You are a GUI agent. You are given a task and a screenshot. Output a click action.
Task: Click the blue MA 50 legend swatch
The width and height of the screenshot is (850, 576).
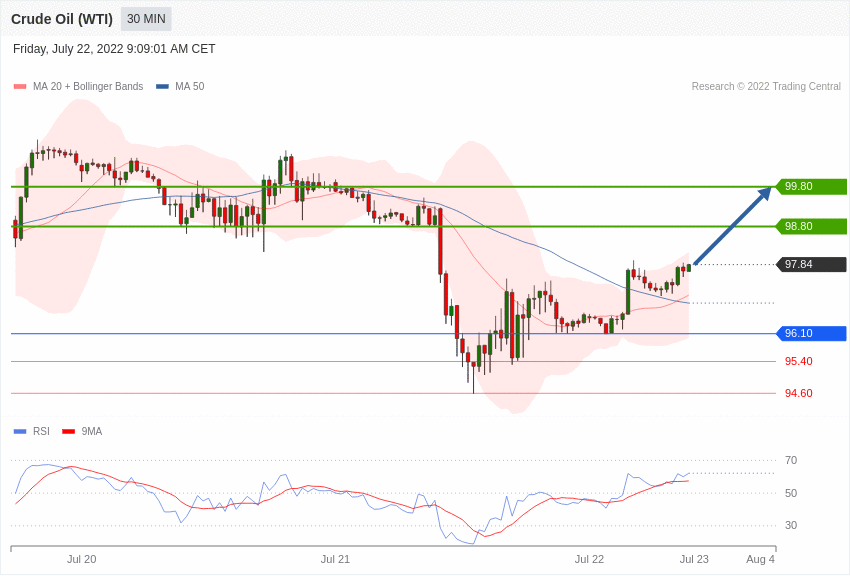[162, 87]
